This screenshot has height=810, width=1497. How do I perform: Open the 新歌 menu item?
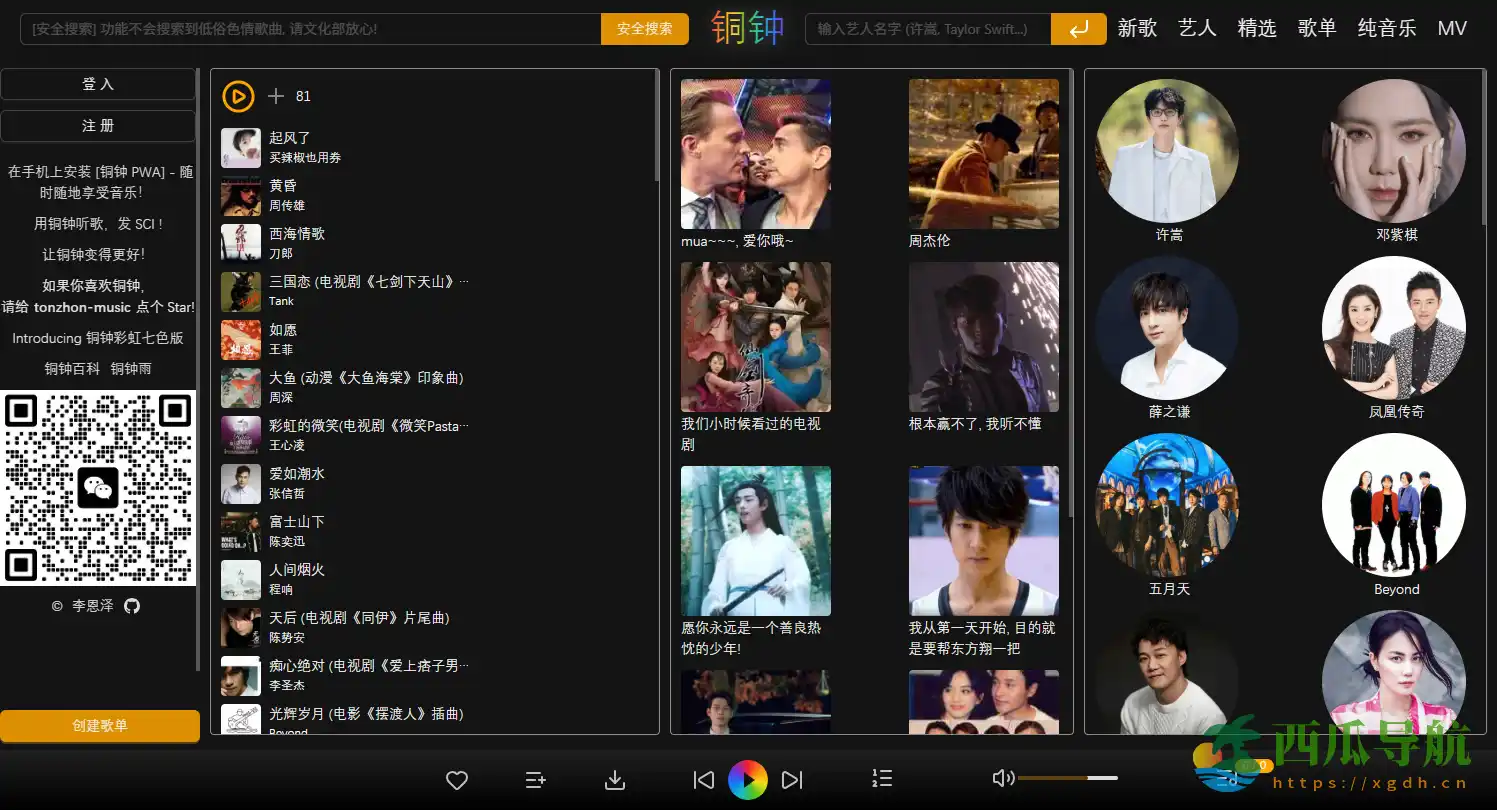click(x=1137, y=28)
